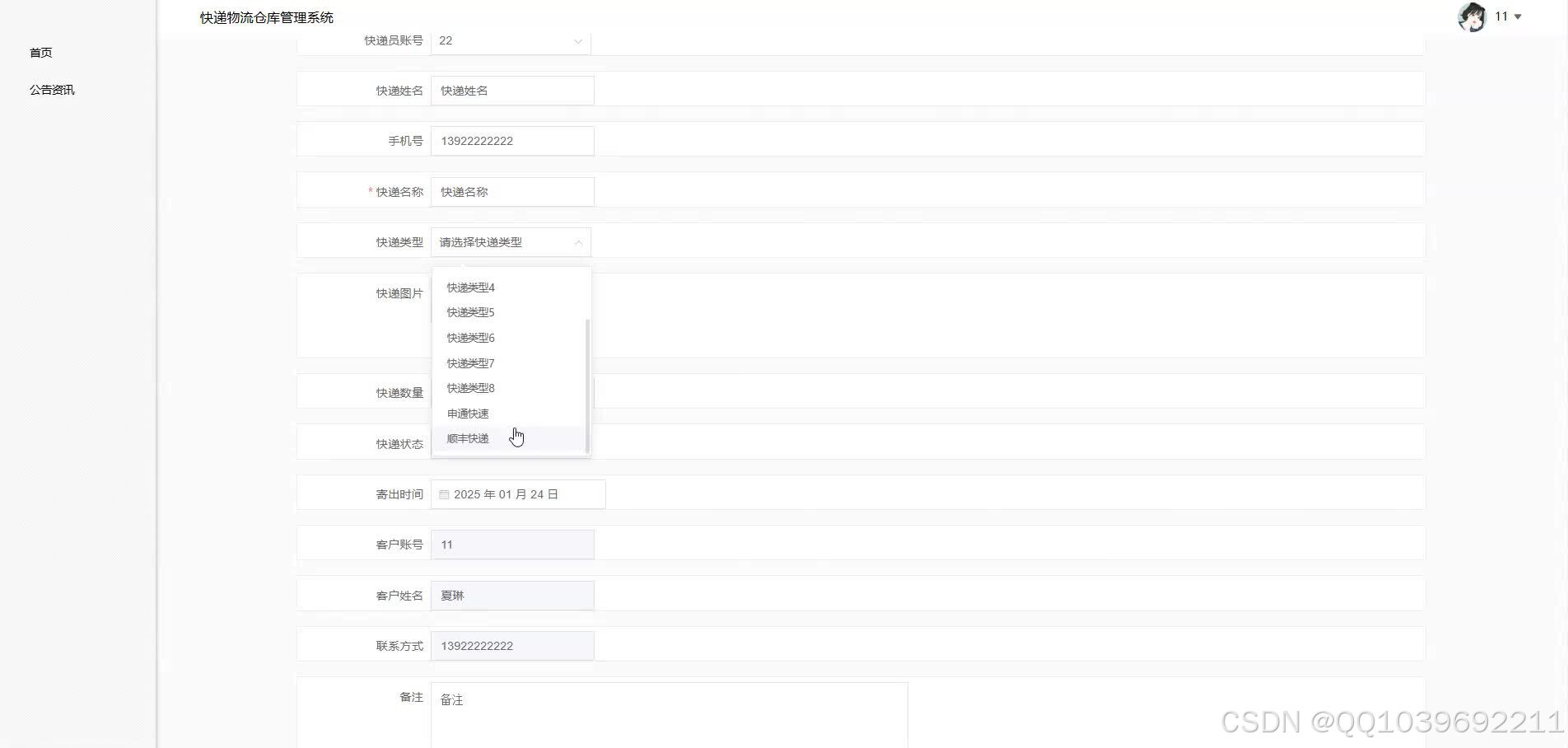The image size is (1568, 748).
Task: Expand the user 11 account dropdown arrow
Action: (x=1518, y=16)
